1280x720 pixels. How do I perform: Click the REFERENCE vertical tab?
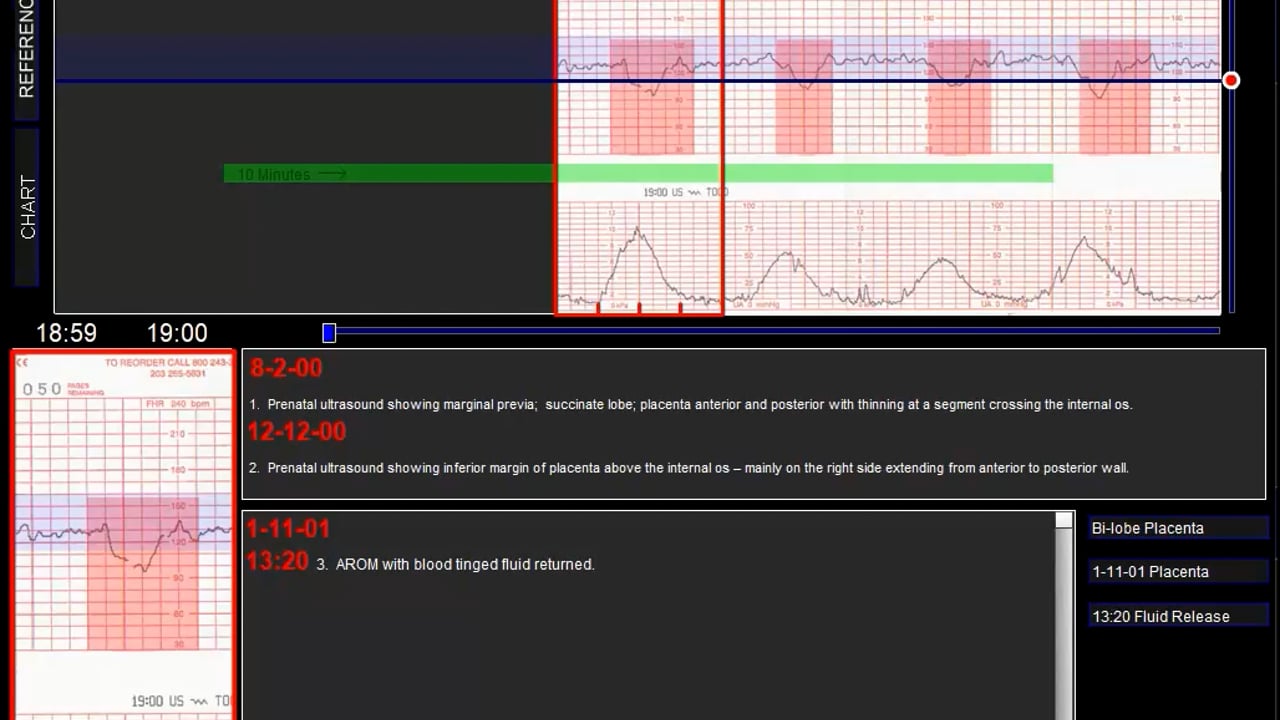(x=27, y=58)
